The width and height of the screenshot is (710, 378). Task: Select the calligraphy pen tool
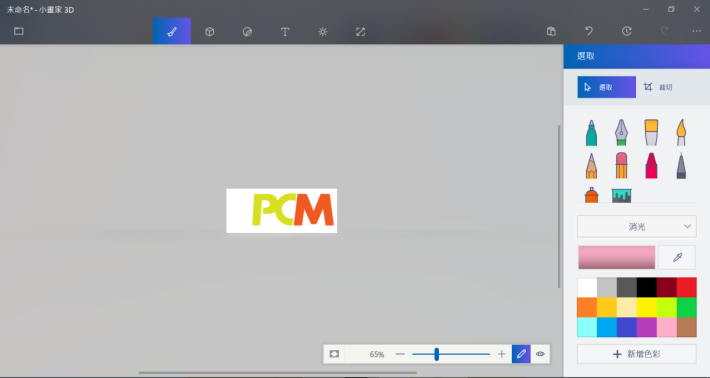coord(621,133)
